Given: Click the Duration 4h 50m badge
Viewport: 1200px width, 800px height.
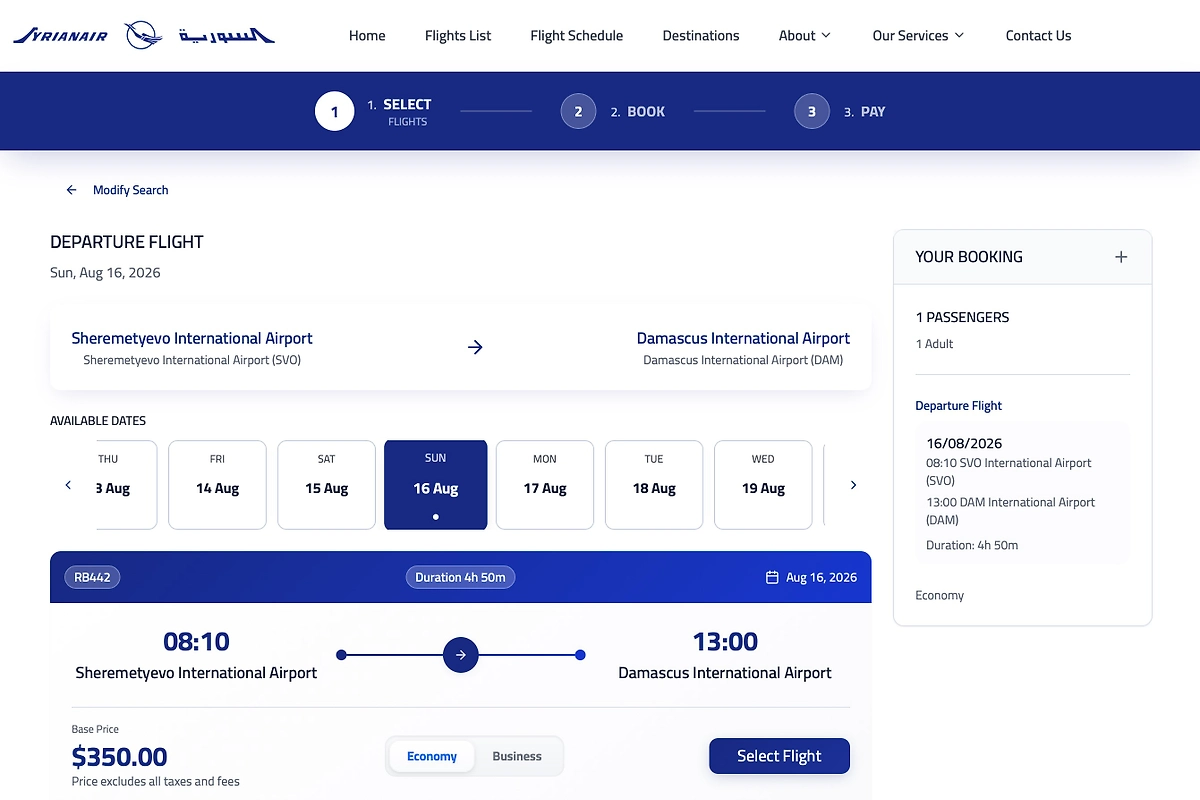Looking at the screenshot, I should 461,577.
